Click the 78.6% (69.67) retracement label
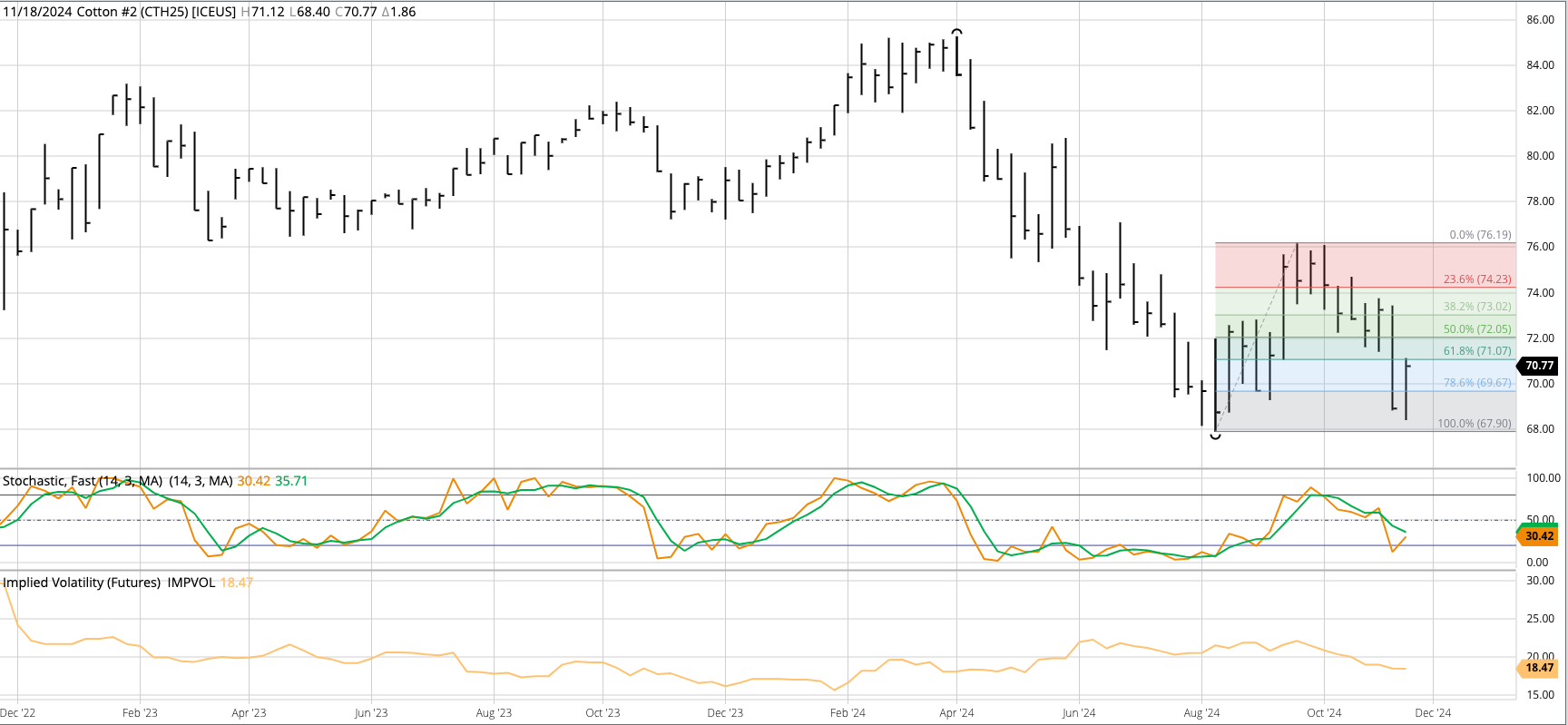This screenshot has height=725, width=1568. (x=1477, y=383)
